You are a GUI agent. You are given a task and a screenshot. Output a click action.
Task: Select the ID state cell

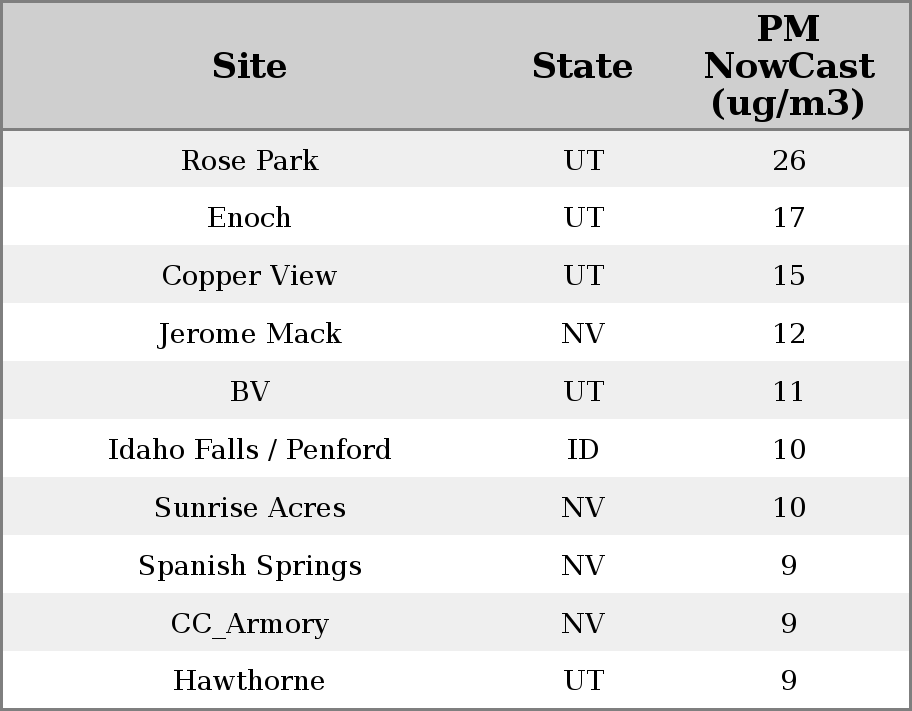pyautogui.click(x=583, y=450)
